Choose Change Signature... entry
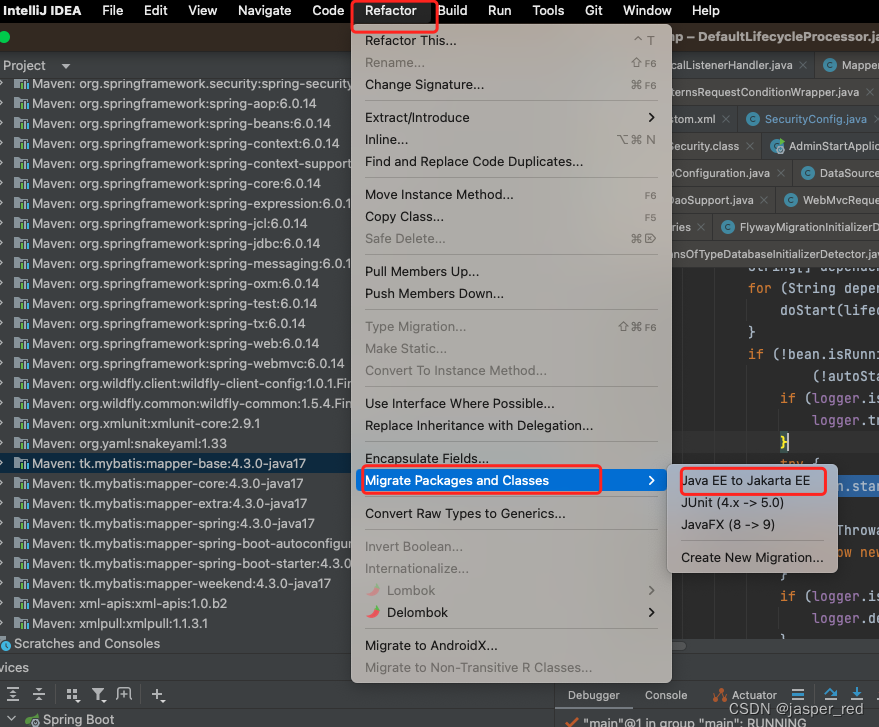 click(x=511, y=85)
